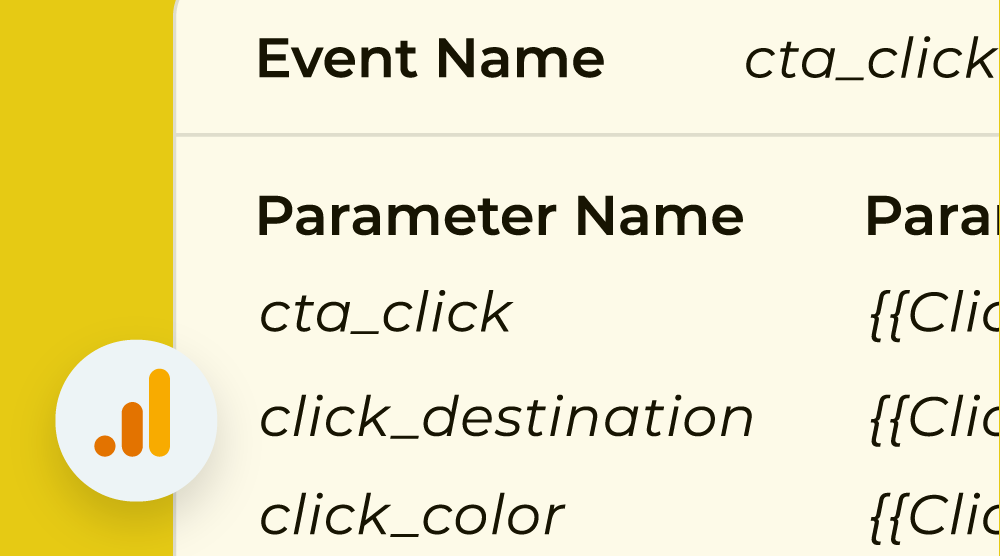Click the card's rounded top-left corner

point(182,8)
